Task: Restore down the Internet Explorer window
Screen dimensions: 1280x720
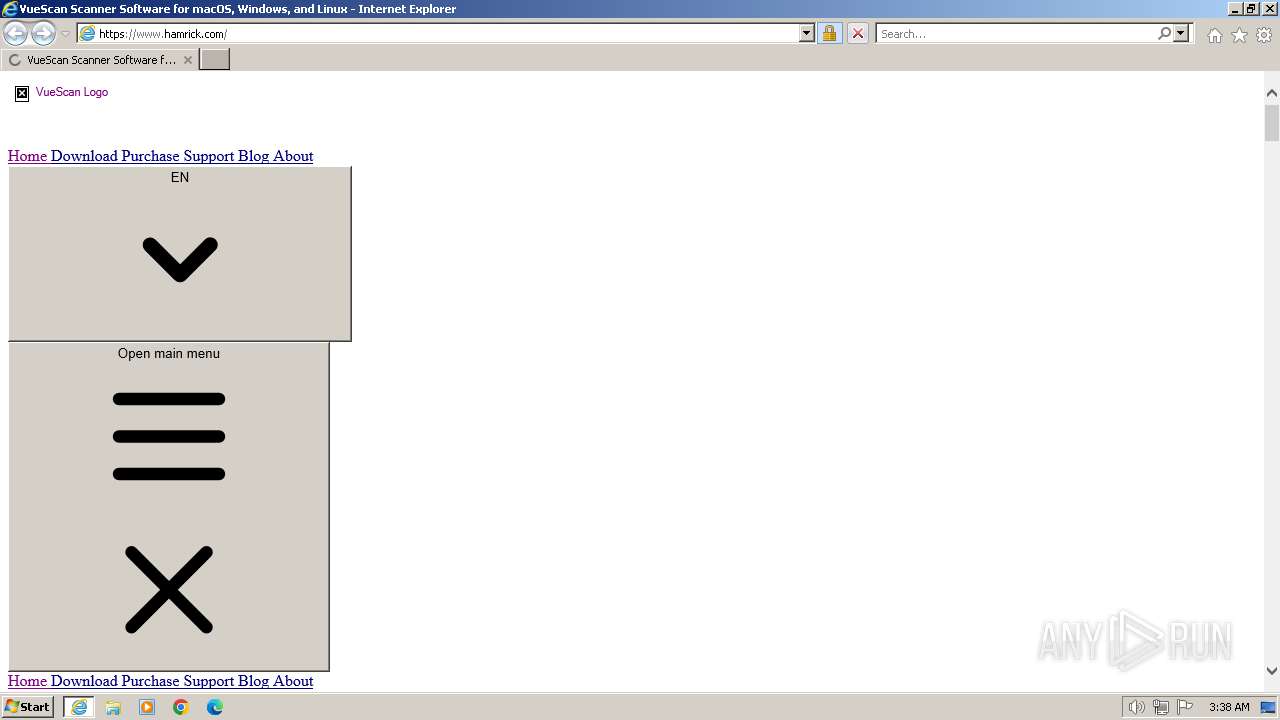Action: 1251,9
